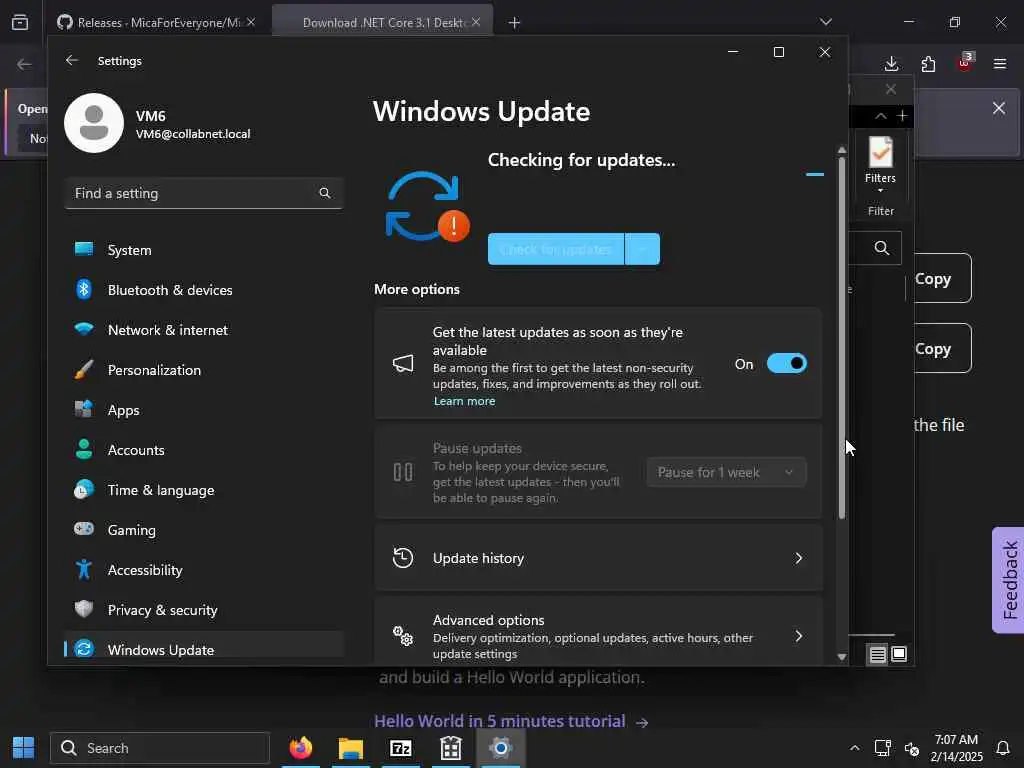The height and width of the screenshot is (768, 1024).
Task: Close the Download .NET Core tab
Action: click(x=476, y=22)
